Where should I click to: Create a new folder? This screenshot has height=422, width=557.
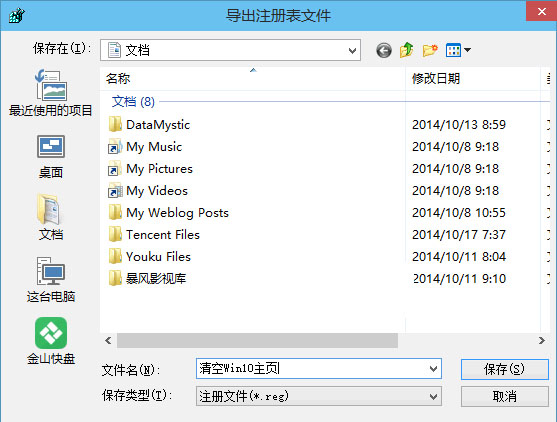430,50
